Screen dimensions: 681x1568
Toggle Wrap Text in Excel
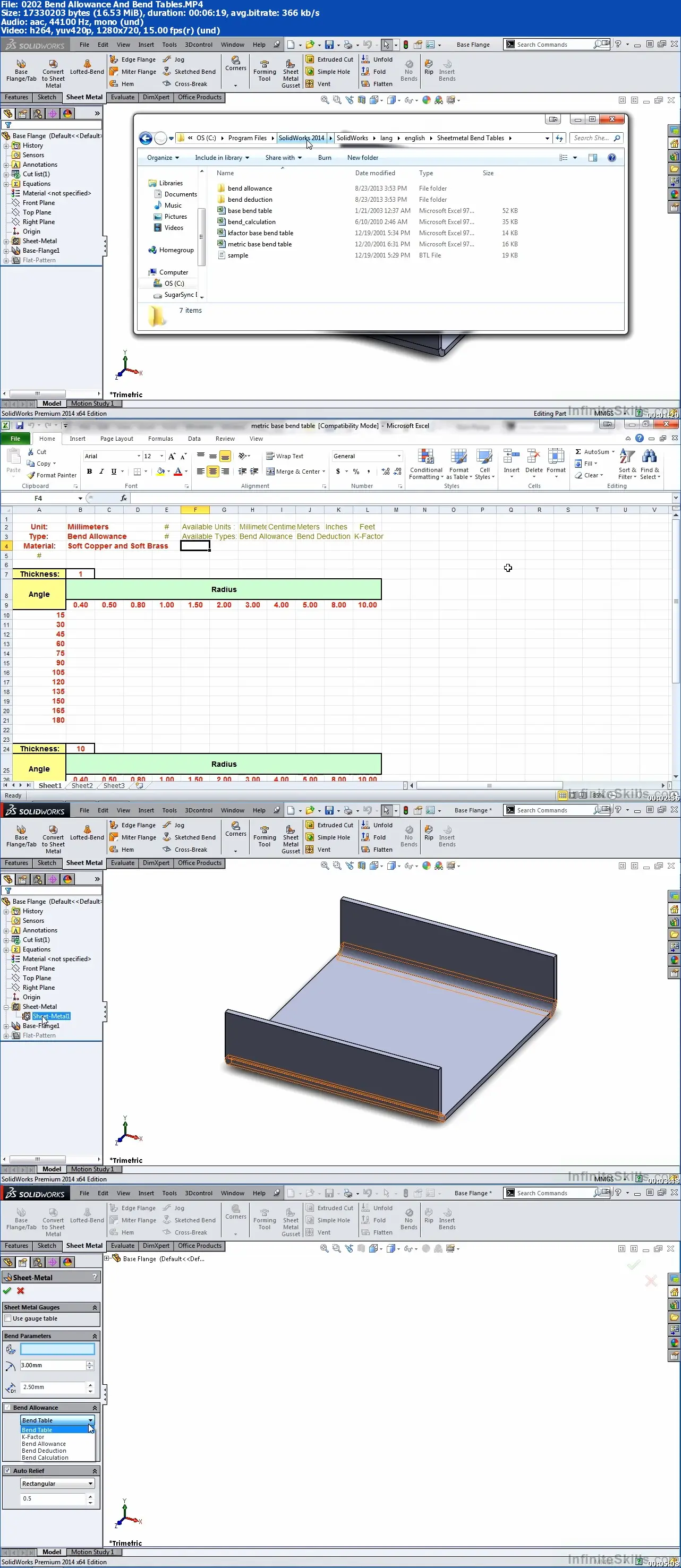point(285,456)
